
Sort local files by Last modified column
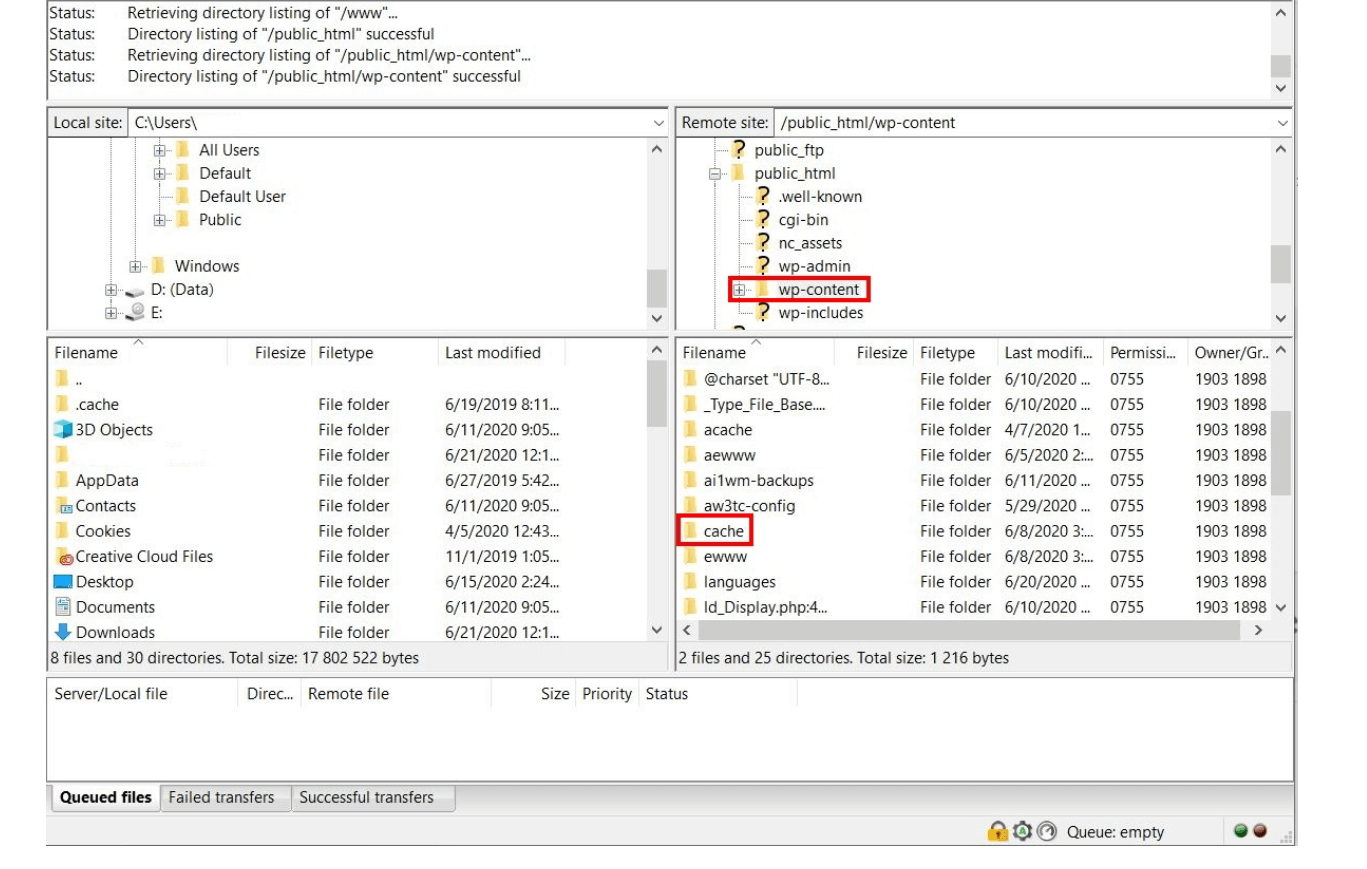tap(492, 353)
